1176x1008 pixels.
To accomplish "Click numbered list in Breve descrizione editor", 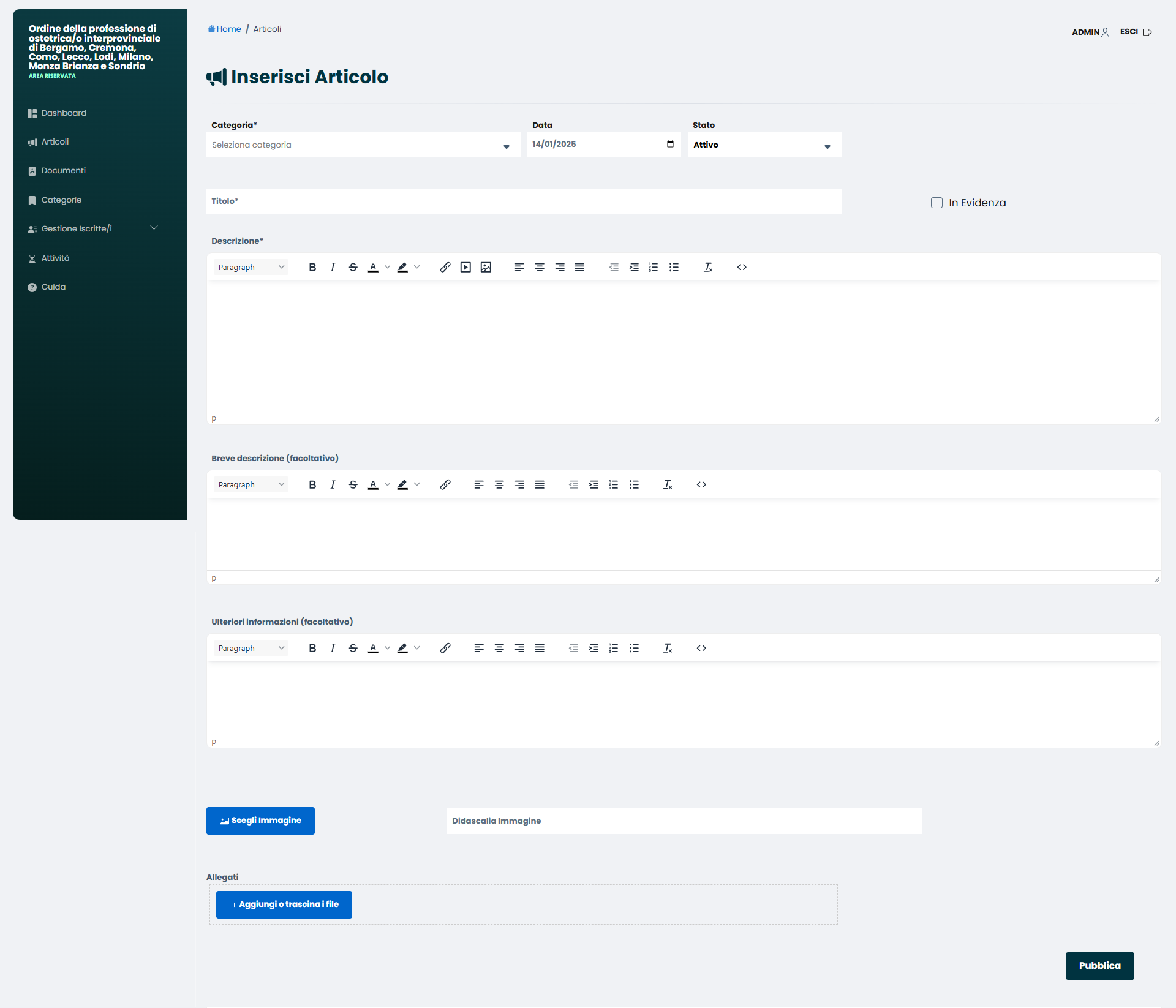I will click(614, 484).
